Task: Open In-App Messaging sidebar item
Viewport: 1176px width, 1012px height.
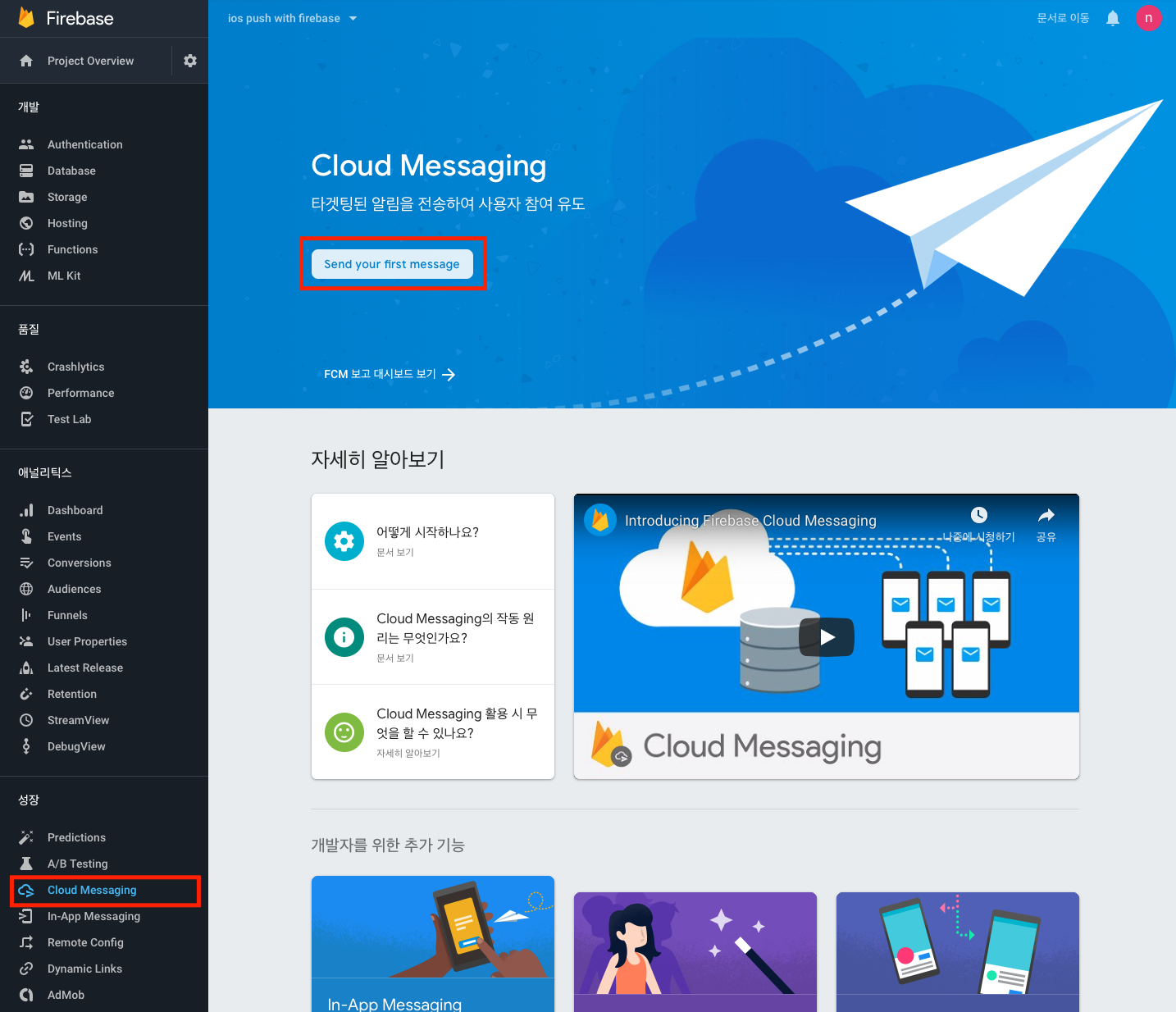Action: (104, 916)
